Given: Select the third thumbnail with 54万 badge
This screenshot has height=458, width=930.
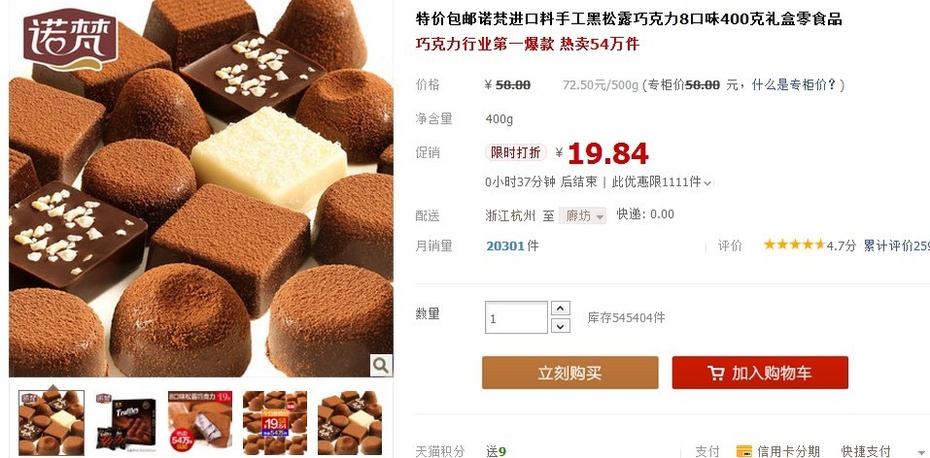Looking at the screenshot, I should (200, 422).
